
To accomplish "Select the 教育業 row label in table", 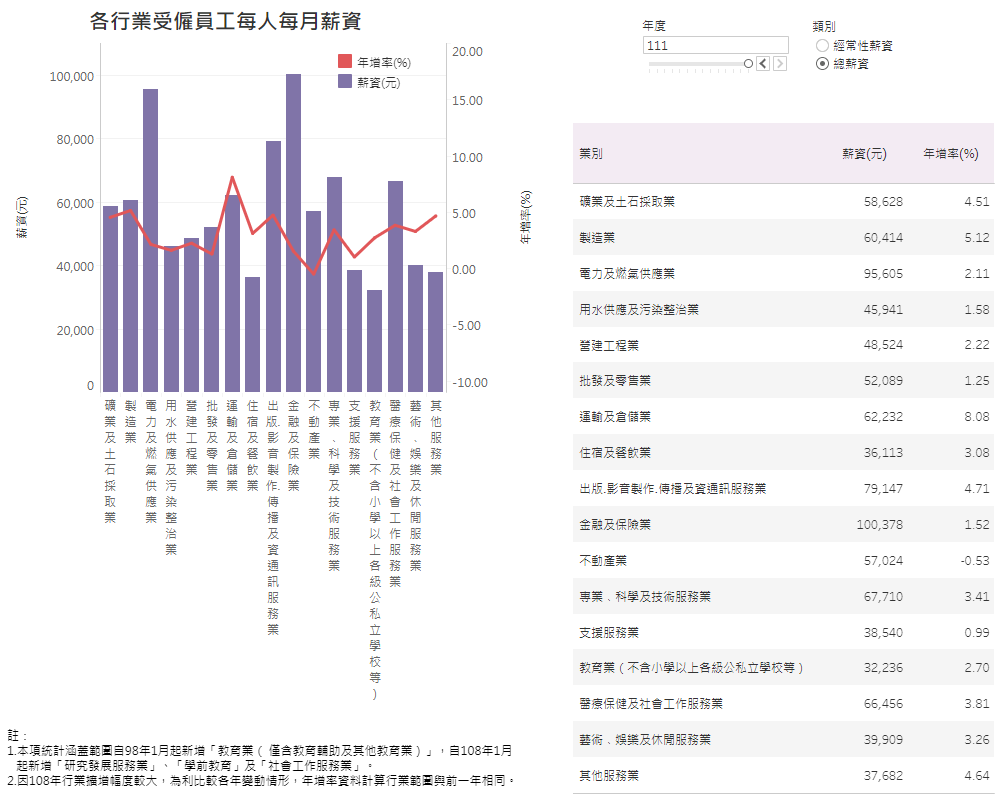I will coord(691,667).
